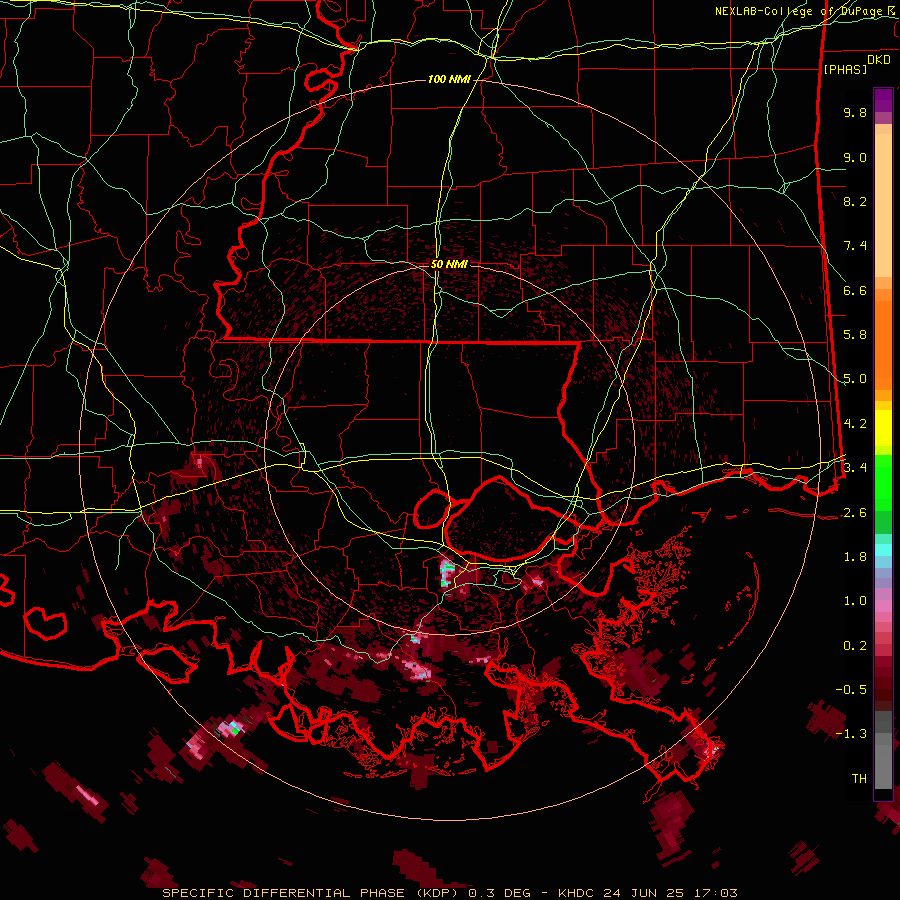Click the 9.0 value on the color scale
This screenshot has width=900, height=900.
pos(855,157)
